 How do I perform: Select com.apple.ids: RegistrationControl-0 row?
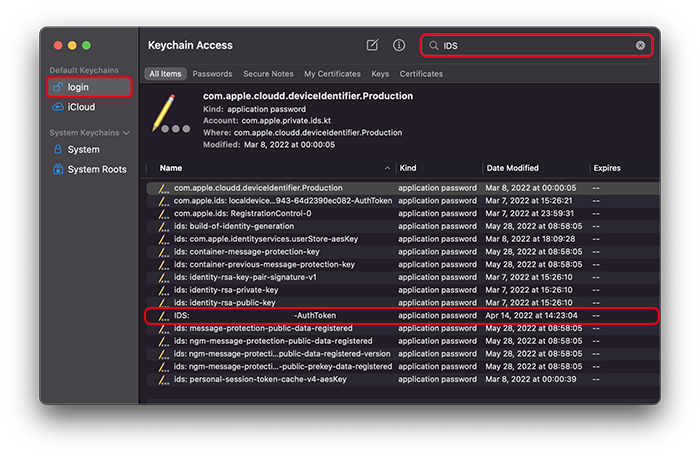point(403,213)
